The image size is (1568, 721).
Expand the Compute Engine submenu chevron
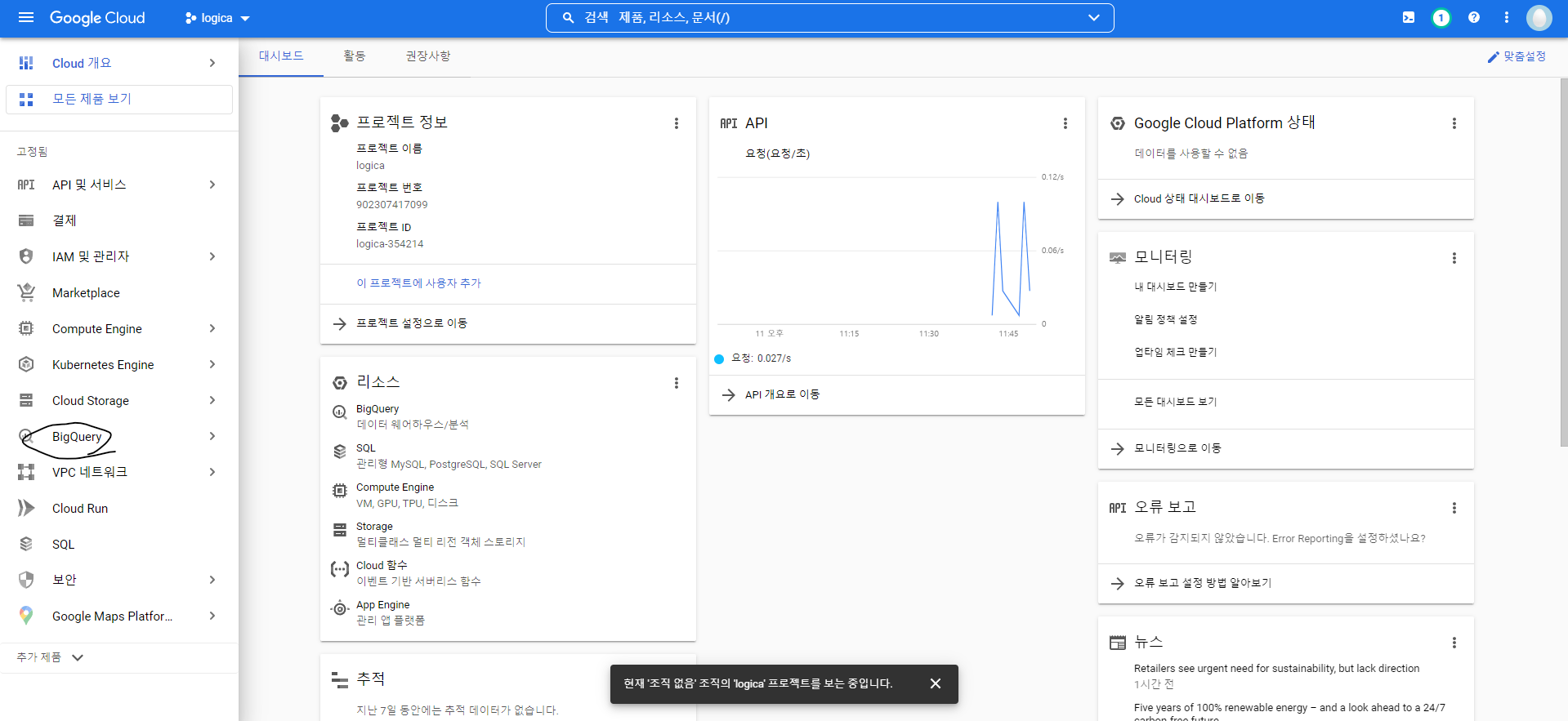pos(212,328)
